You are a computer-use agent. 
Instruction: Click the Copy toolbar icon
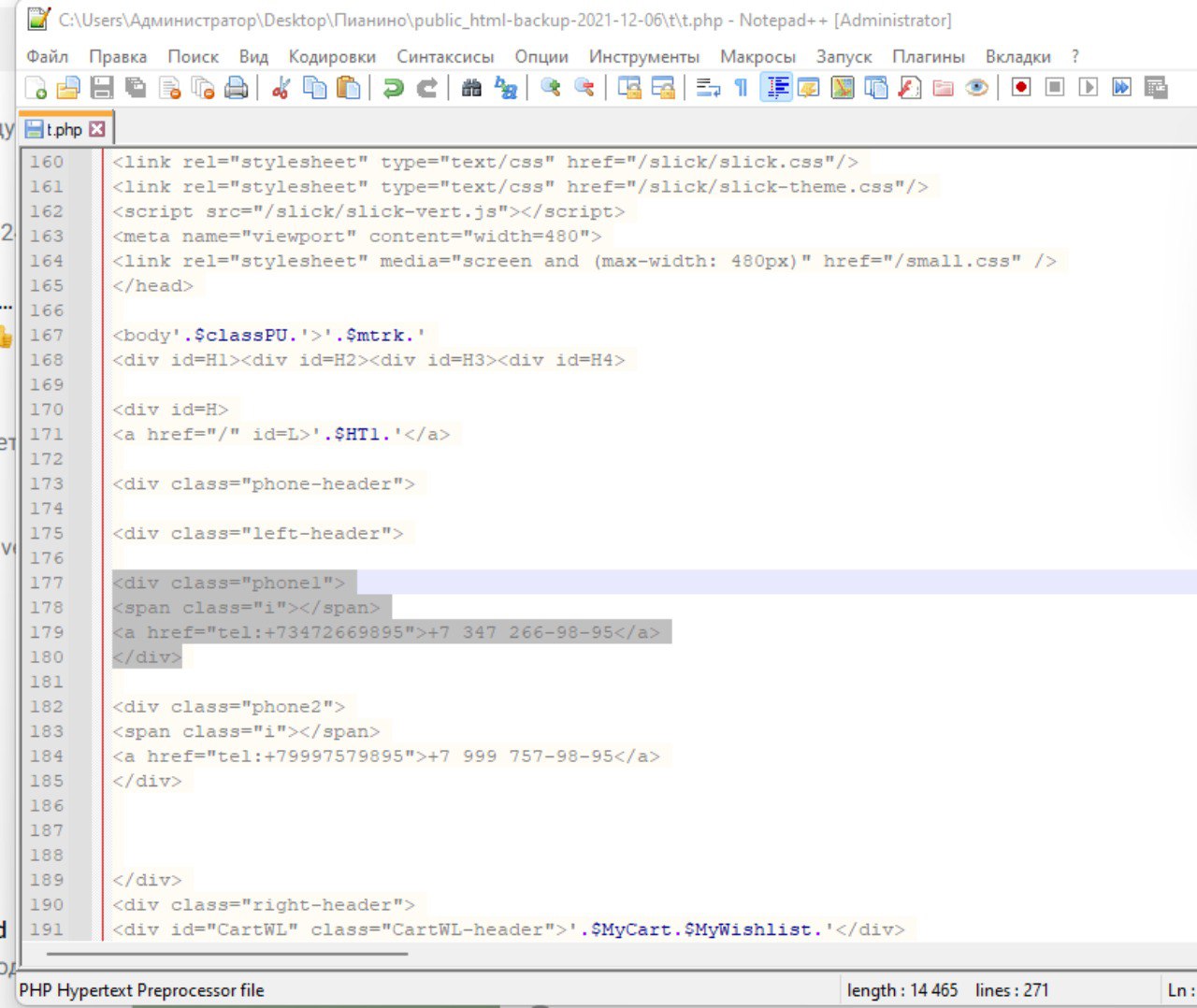tap(314, 88)
